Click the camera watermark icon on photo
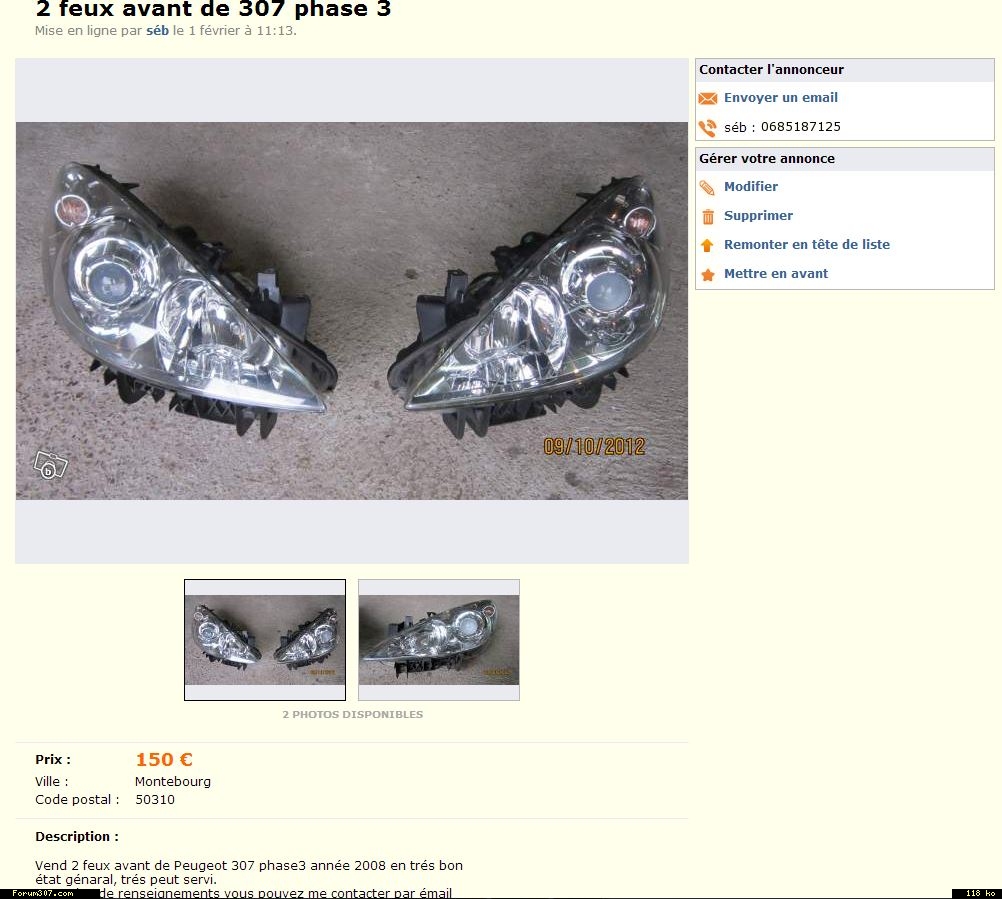The image size is (1002, 899). pyautogui.click(x=50, y=465)
